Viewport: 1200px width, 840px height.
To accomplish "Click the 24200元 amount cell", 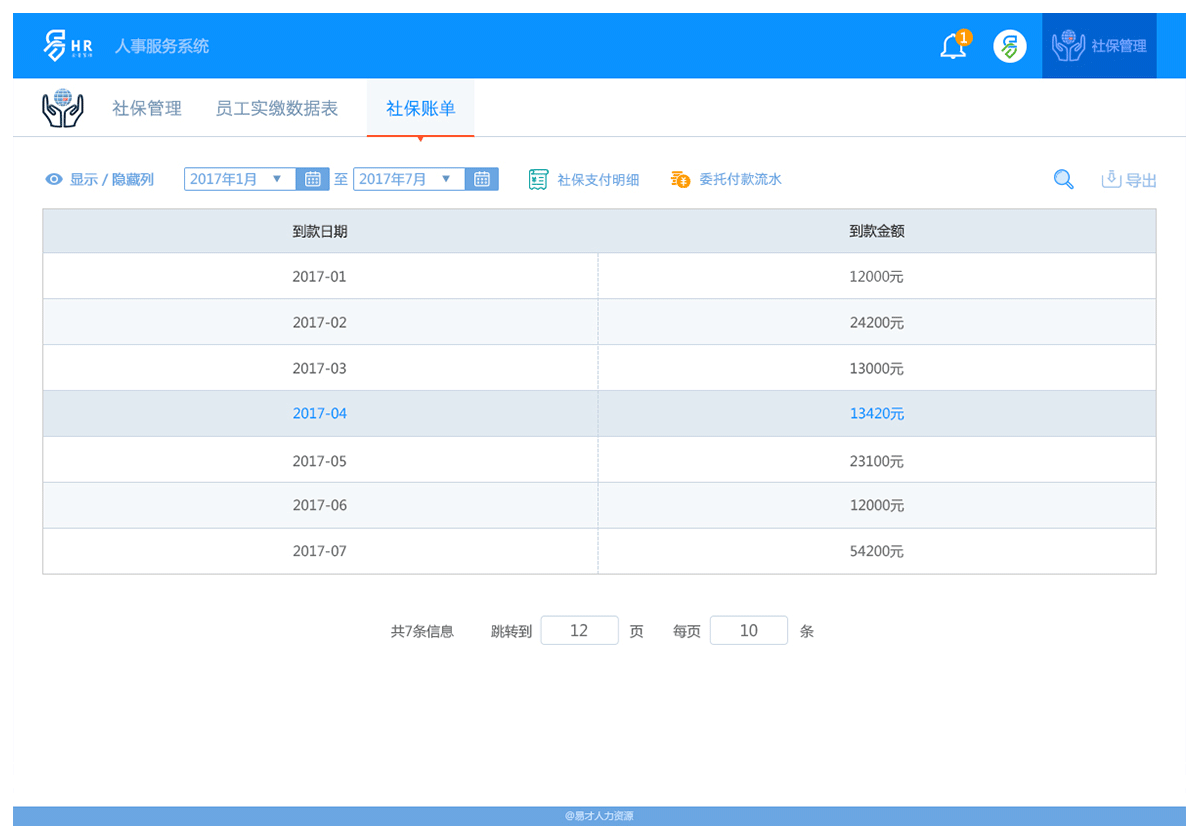I will coord(877,322).
